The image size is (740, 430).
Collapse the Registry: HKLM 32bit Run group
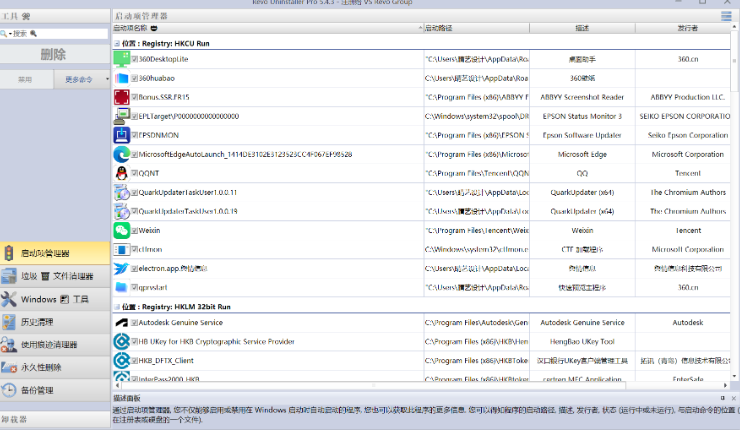pyautogui.click(x=116, y=307)
